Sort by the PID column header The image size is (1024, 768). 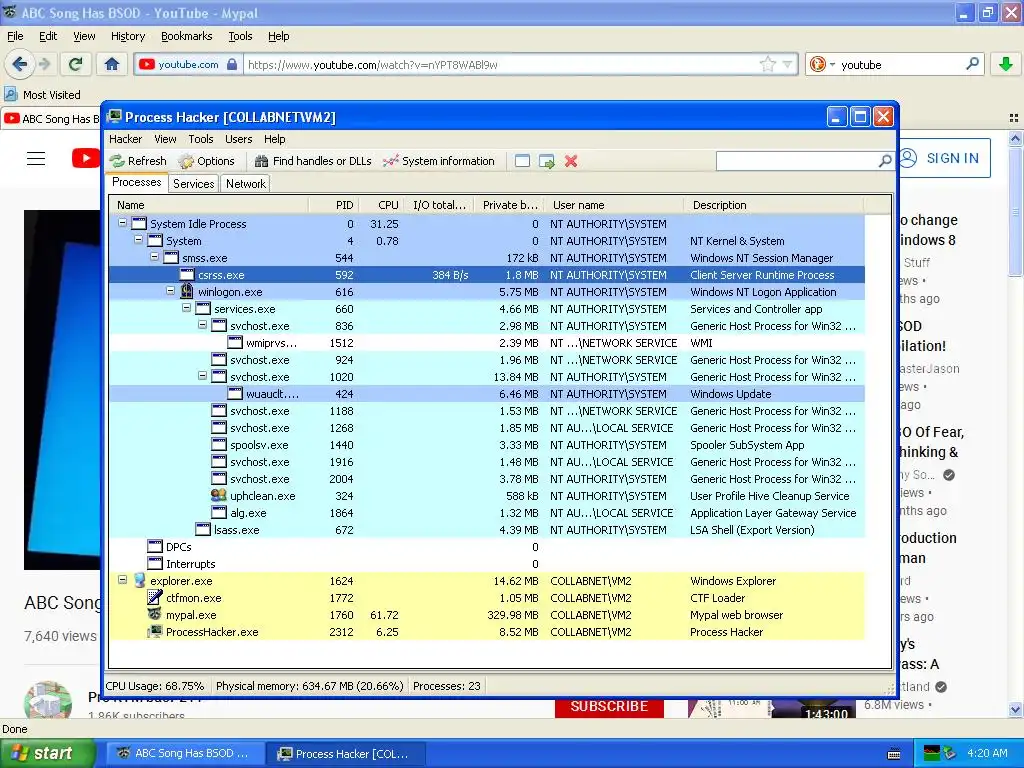(x=334, y=205)
